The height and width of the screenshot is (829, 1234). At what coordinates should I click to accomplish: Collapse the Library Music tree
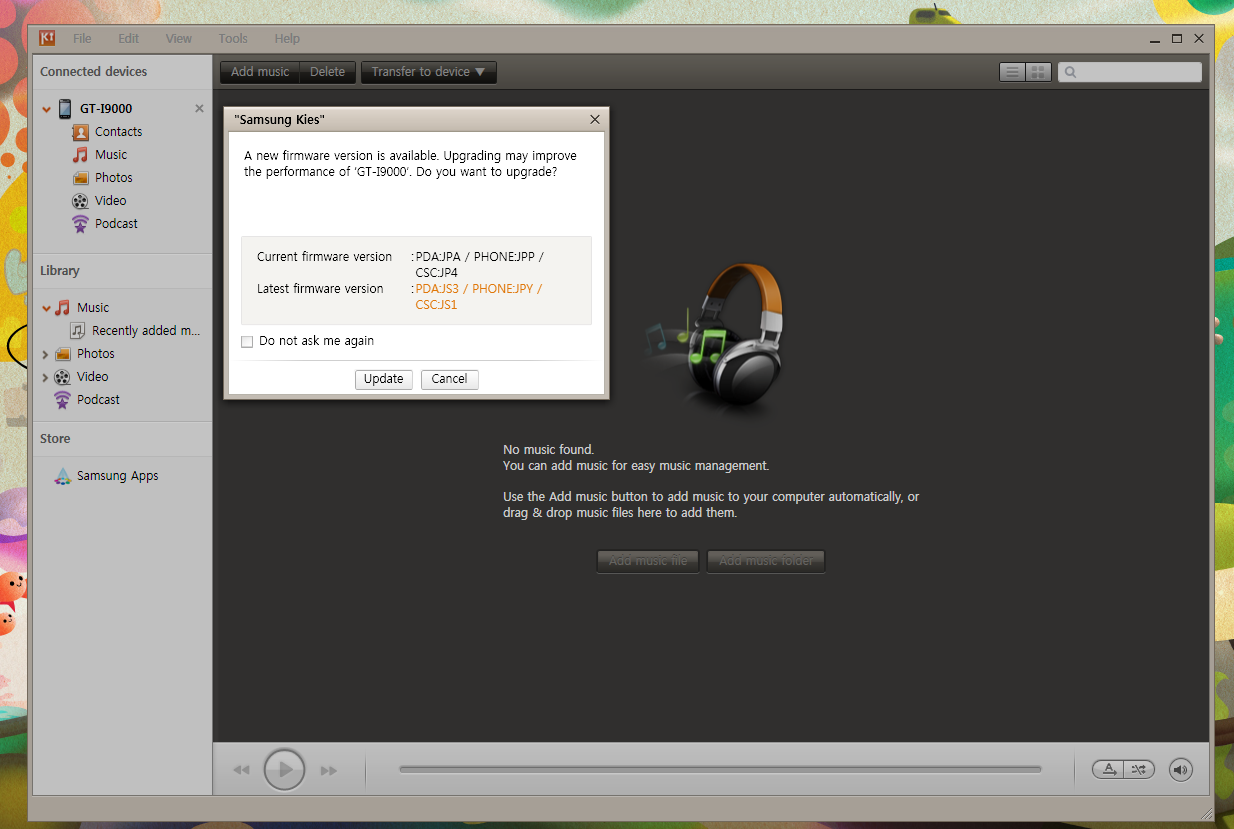(x=46, y=308)
